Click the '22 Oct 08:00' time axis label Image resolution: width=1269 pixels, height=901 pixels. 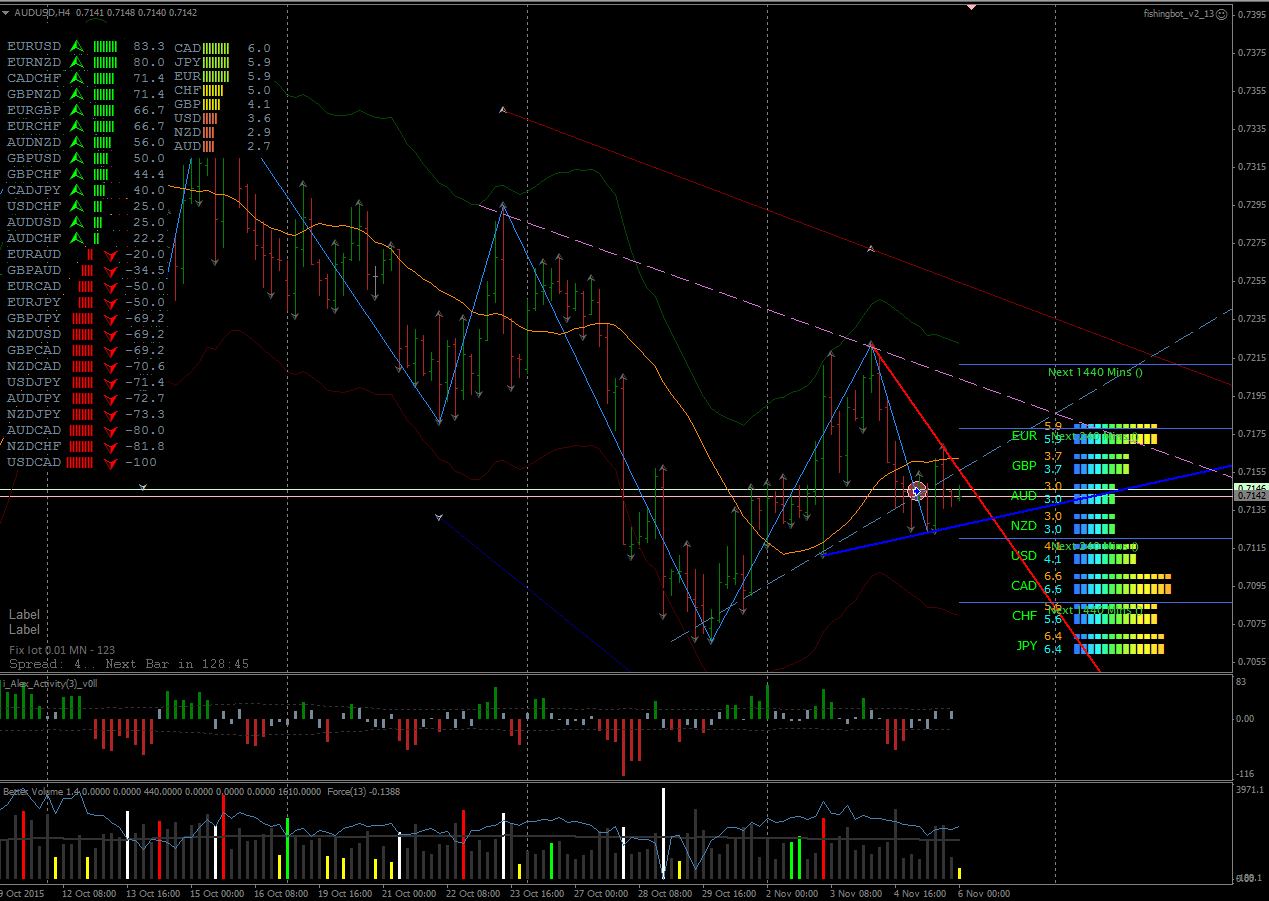tap(472, 893)
